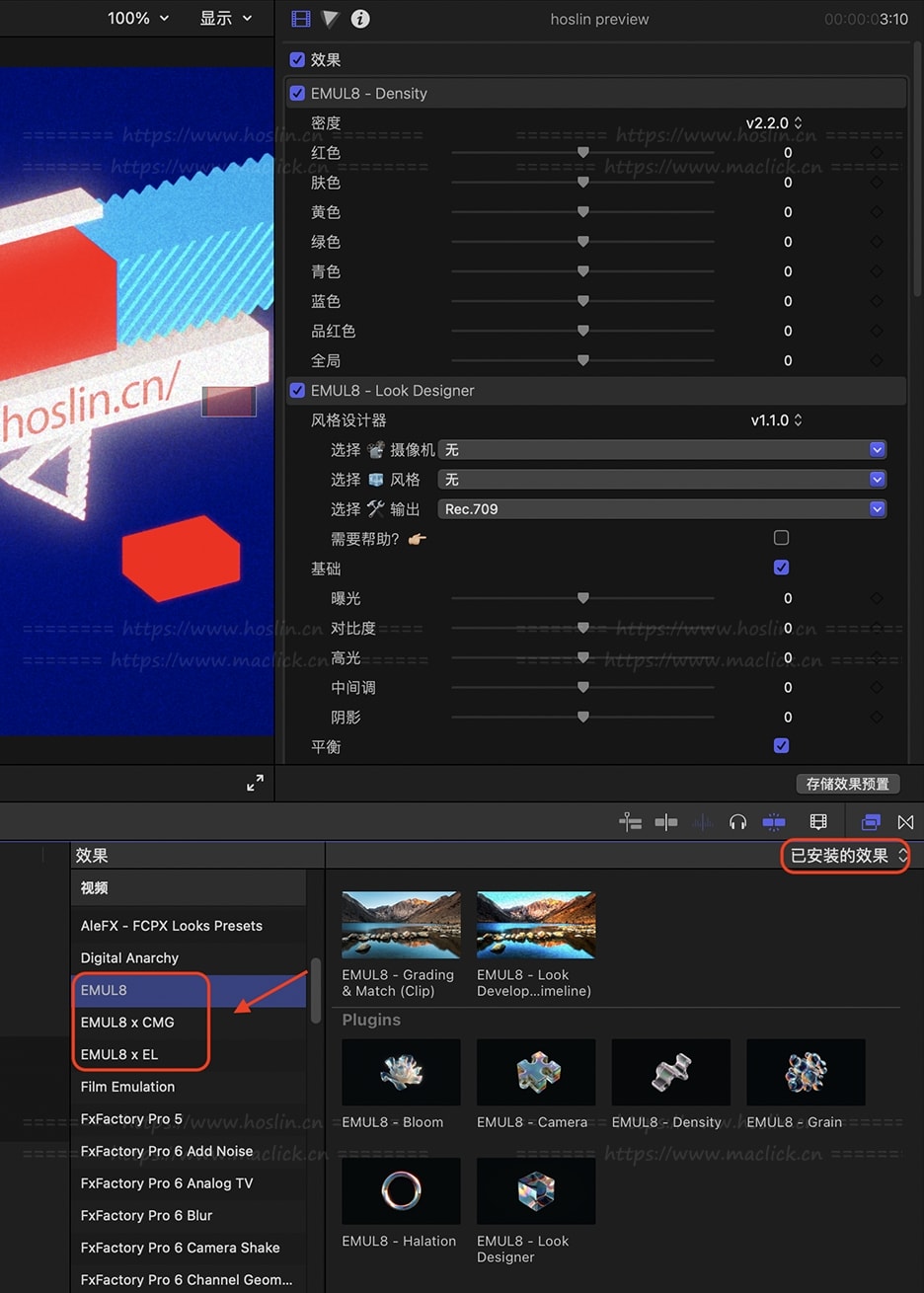
Task: Uncheck the 基础 checkbox
Action: [x=781, y=568]
